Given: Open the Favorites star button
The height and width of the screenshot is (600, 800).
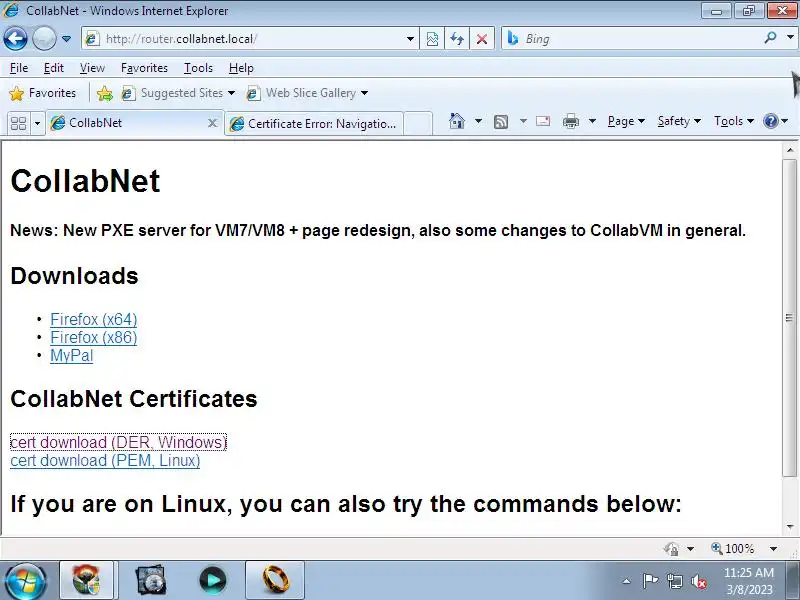Looking at the screenshot, I should [43, 93].
